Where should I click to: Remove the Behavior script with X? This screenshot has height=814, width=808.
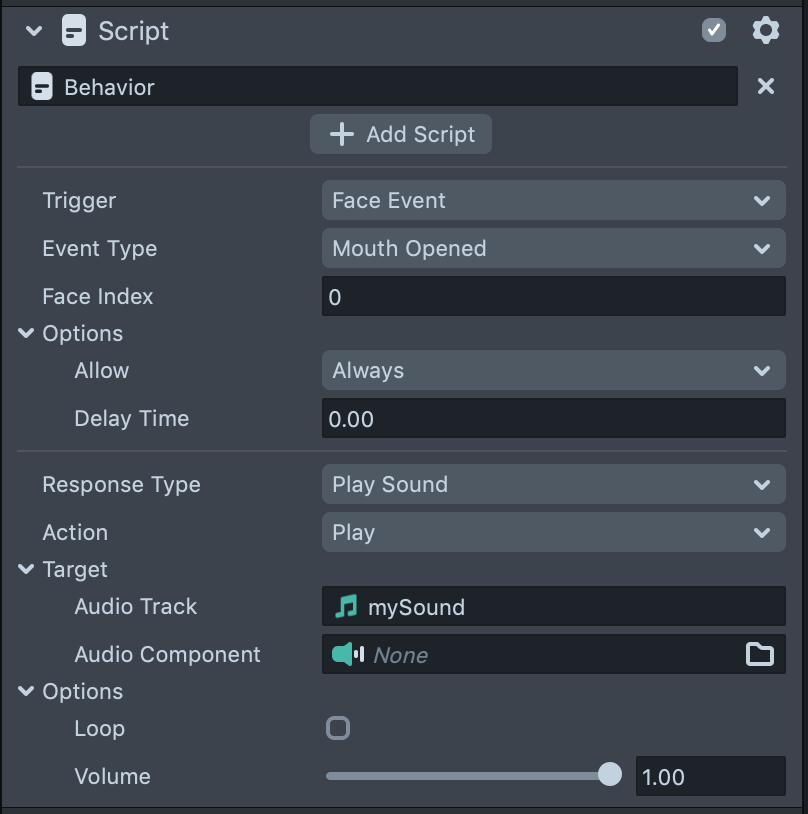pyautogui.click(x=766, y=87)
